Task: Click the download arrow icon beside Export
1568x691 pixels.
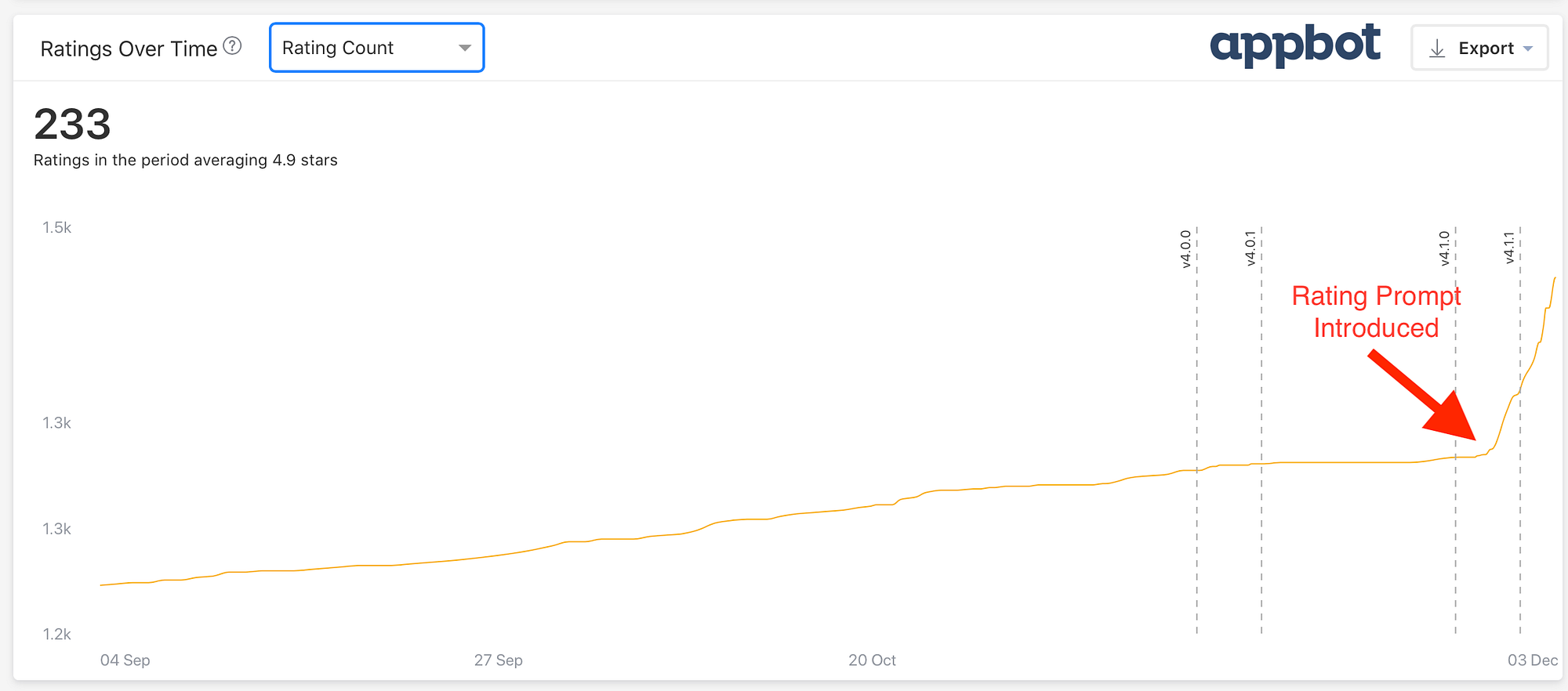Action: tap(1437, 49)
